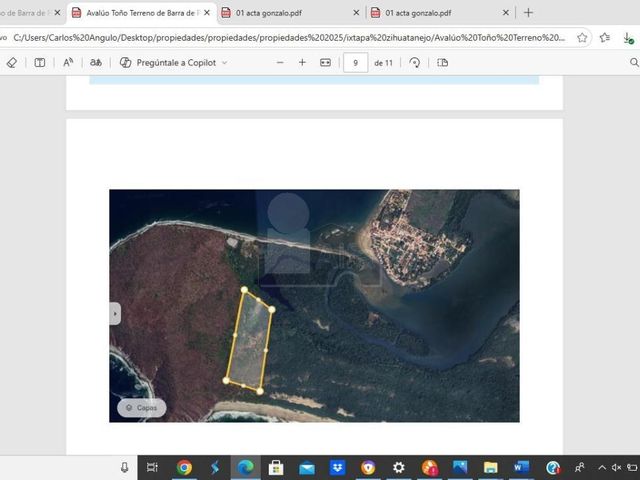Image resolution: width=640 pixels, height=480 pixels.
Task: Switch to Avalúo Toño Terreno de Barra tab
Action: (x=142, y=13)
